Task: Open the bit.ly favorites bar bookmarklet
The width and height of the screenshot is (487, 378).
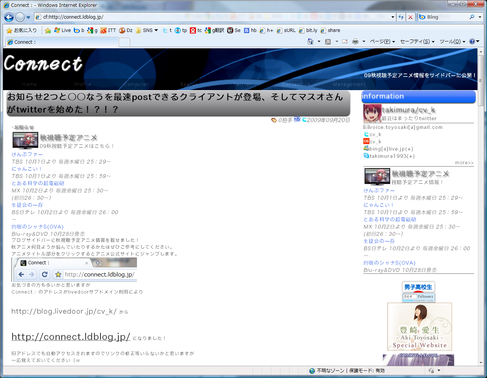Action: (x=308, y=30)
